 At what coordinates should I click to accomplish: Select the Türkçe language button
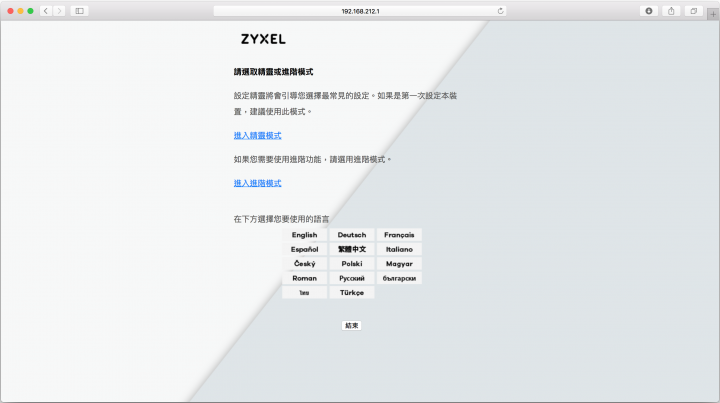tap(352, 292)
